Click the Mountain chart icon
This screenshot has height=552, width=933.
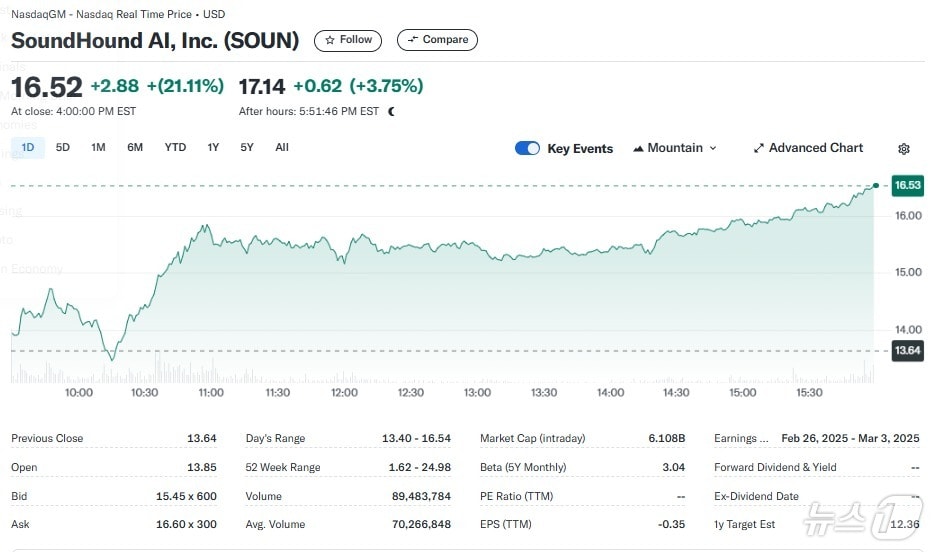click(x=638, y=149)
